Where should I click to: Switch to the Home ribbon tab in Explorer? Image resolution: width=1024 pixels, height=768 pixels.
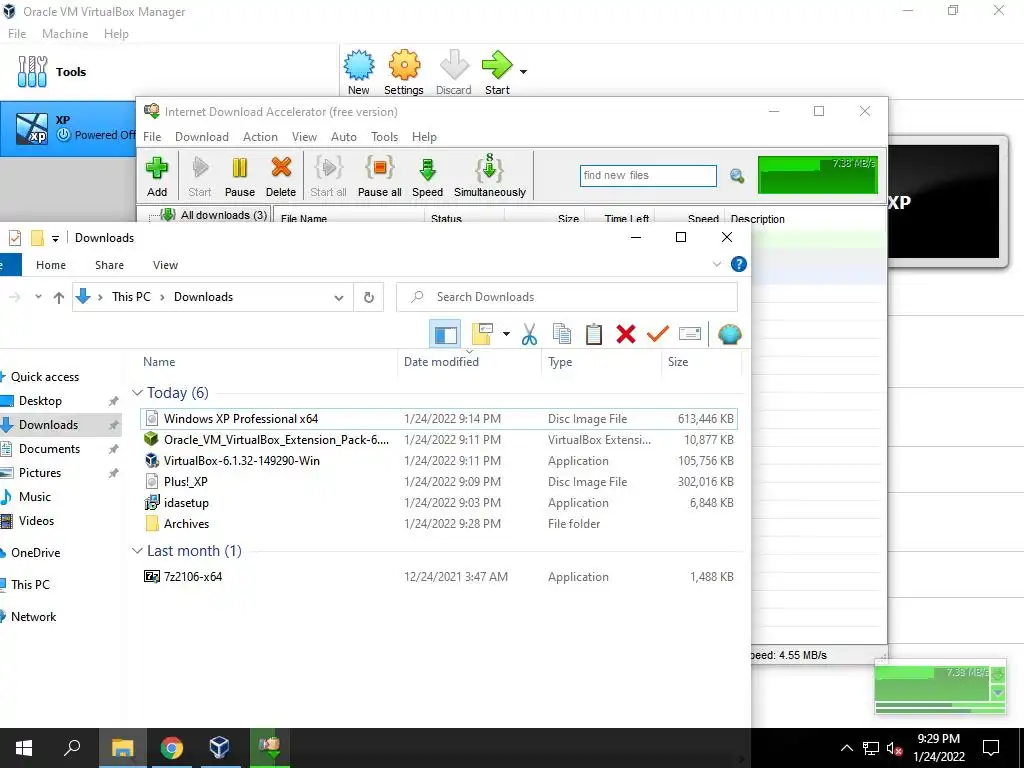(51, 265)
